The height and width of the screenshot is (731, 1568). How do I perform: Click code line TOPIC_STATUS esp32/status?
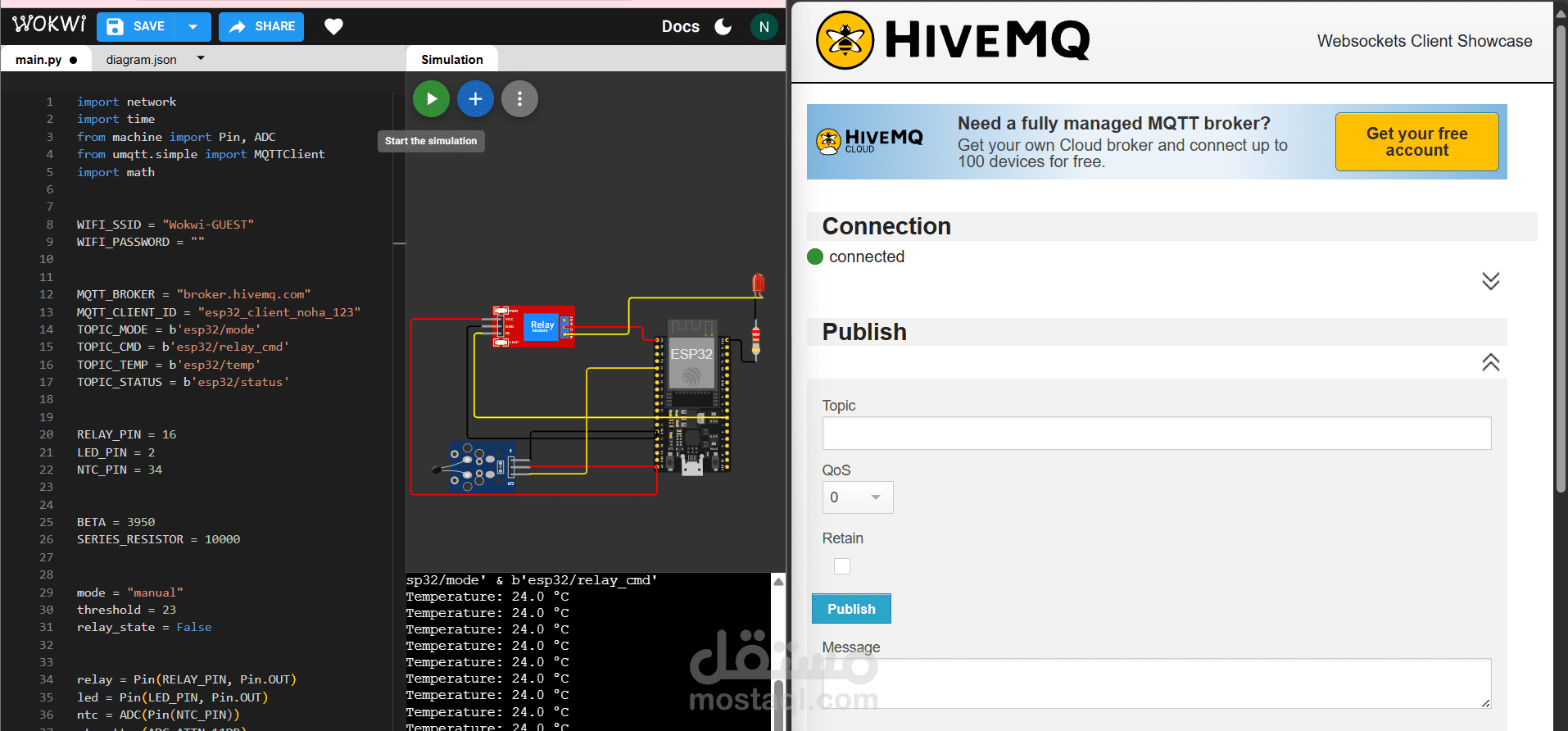coord(183,382)
